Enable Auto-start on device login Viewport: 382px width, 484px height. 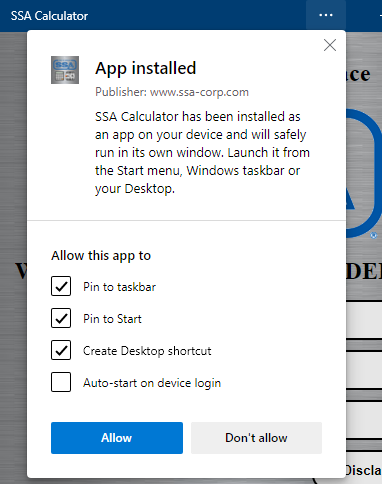coord(61,382)
